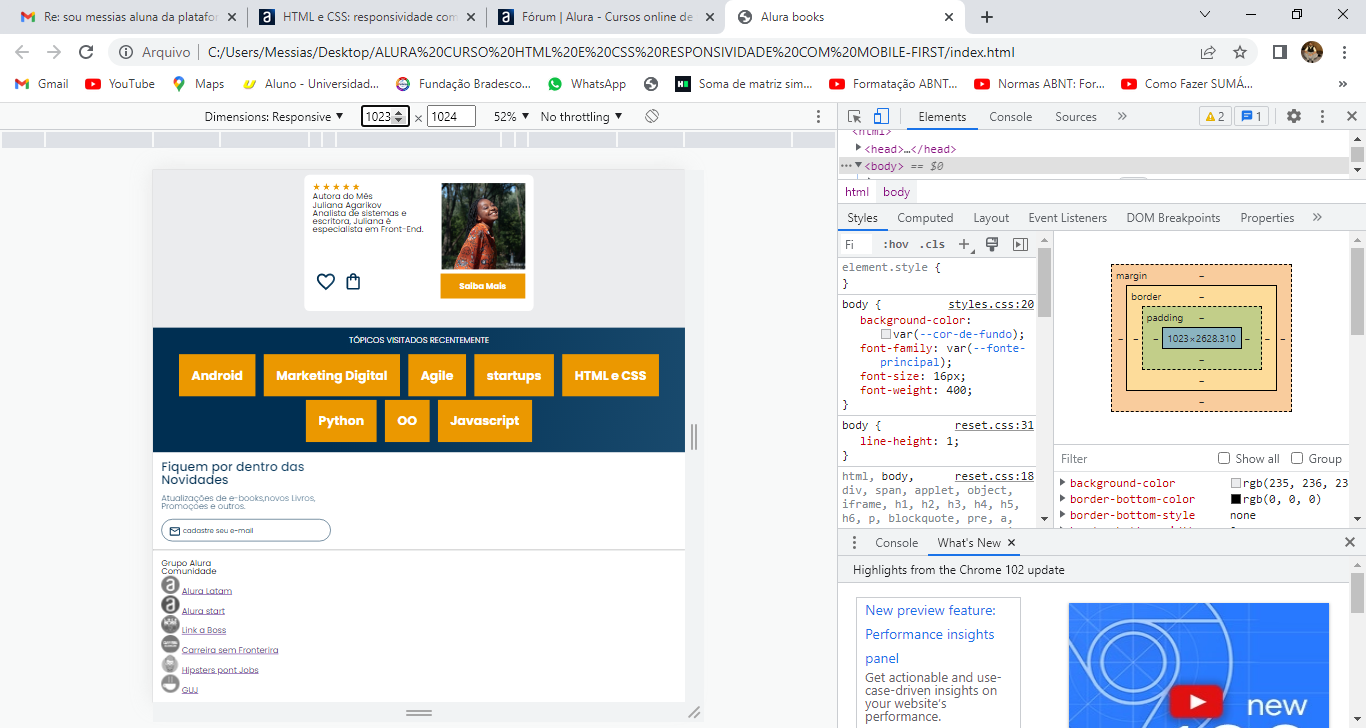
Task: Click the viewport width field showing 1023
Action: point(385,117)
